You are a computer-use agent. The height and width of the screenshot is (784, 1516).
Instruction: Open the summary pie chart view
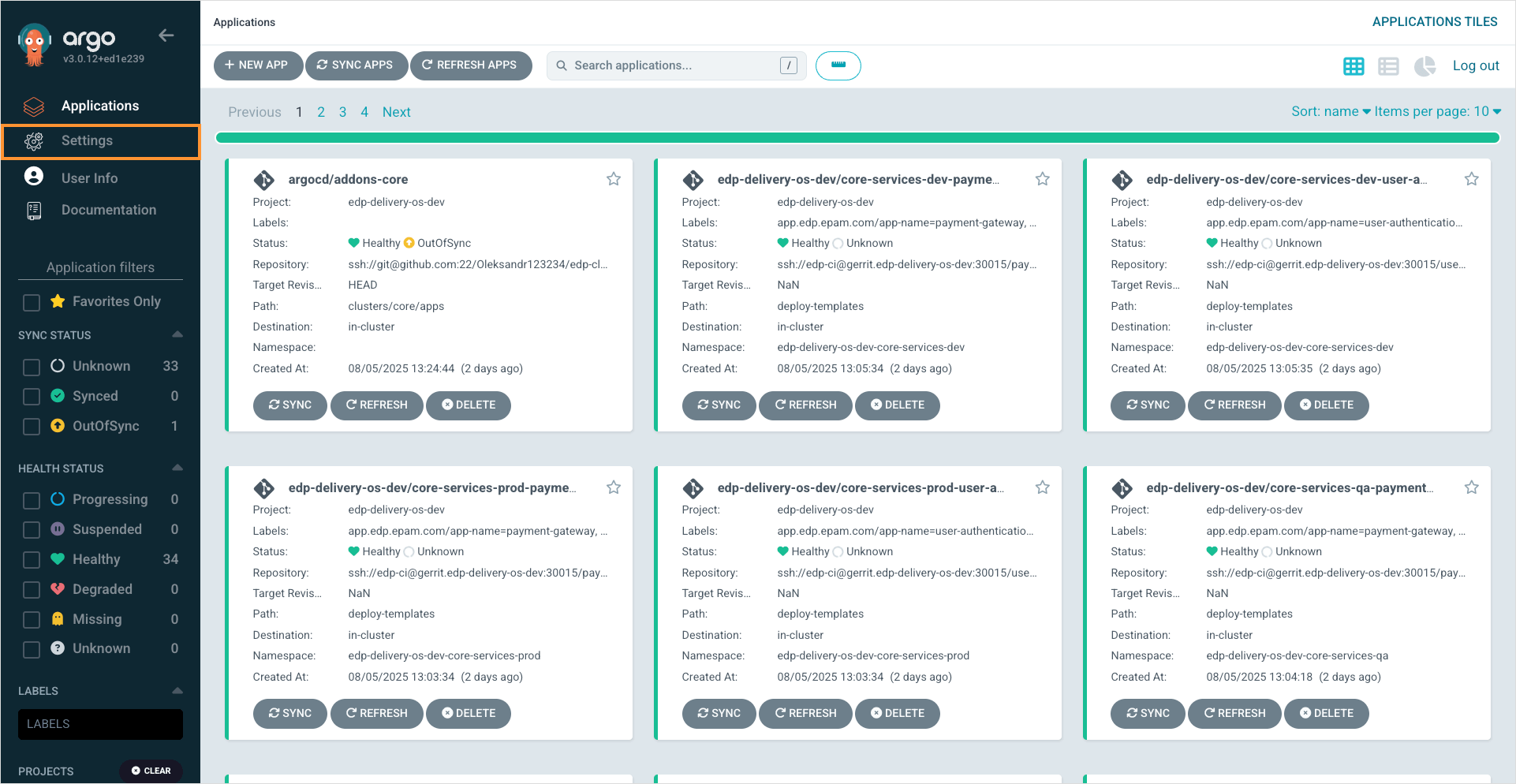point(1425,66)
